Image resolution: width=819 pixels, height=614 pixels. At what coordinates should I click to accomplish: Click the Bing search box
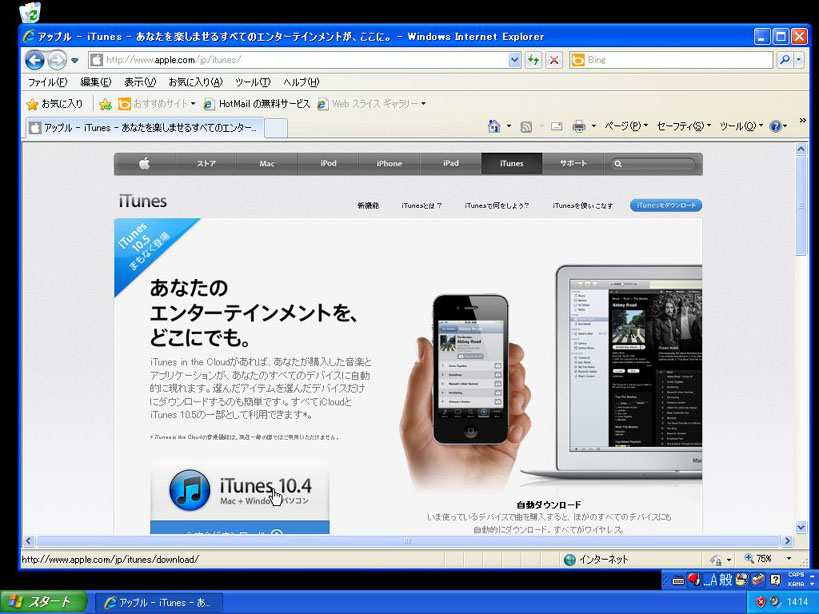point(671,60)
